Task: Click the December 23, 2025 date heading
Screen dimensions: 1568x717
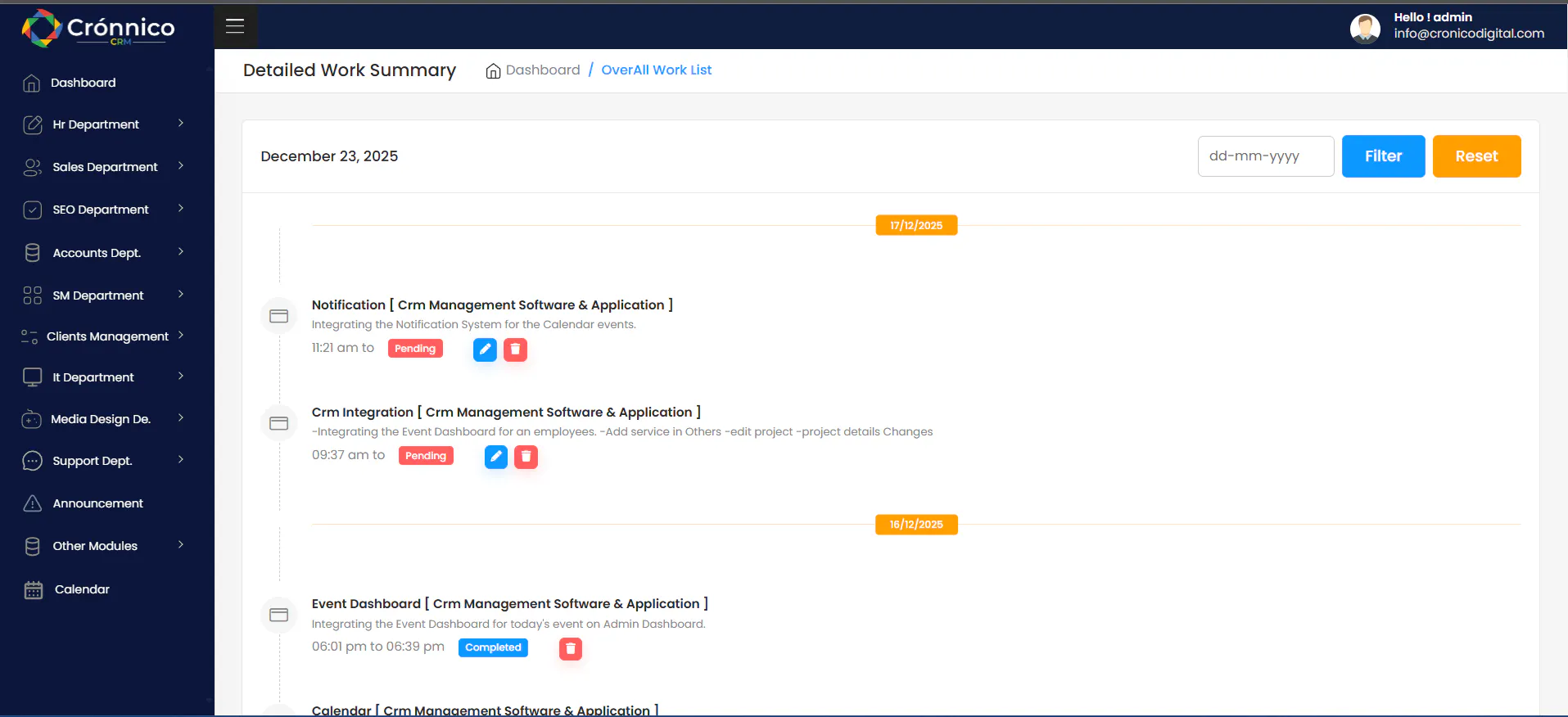Action: click(x=329, y=156)
